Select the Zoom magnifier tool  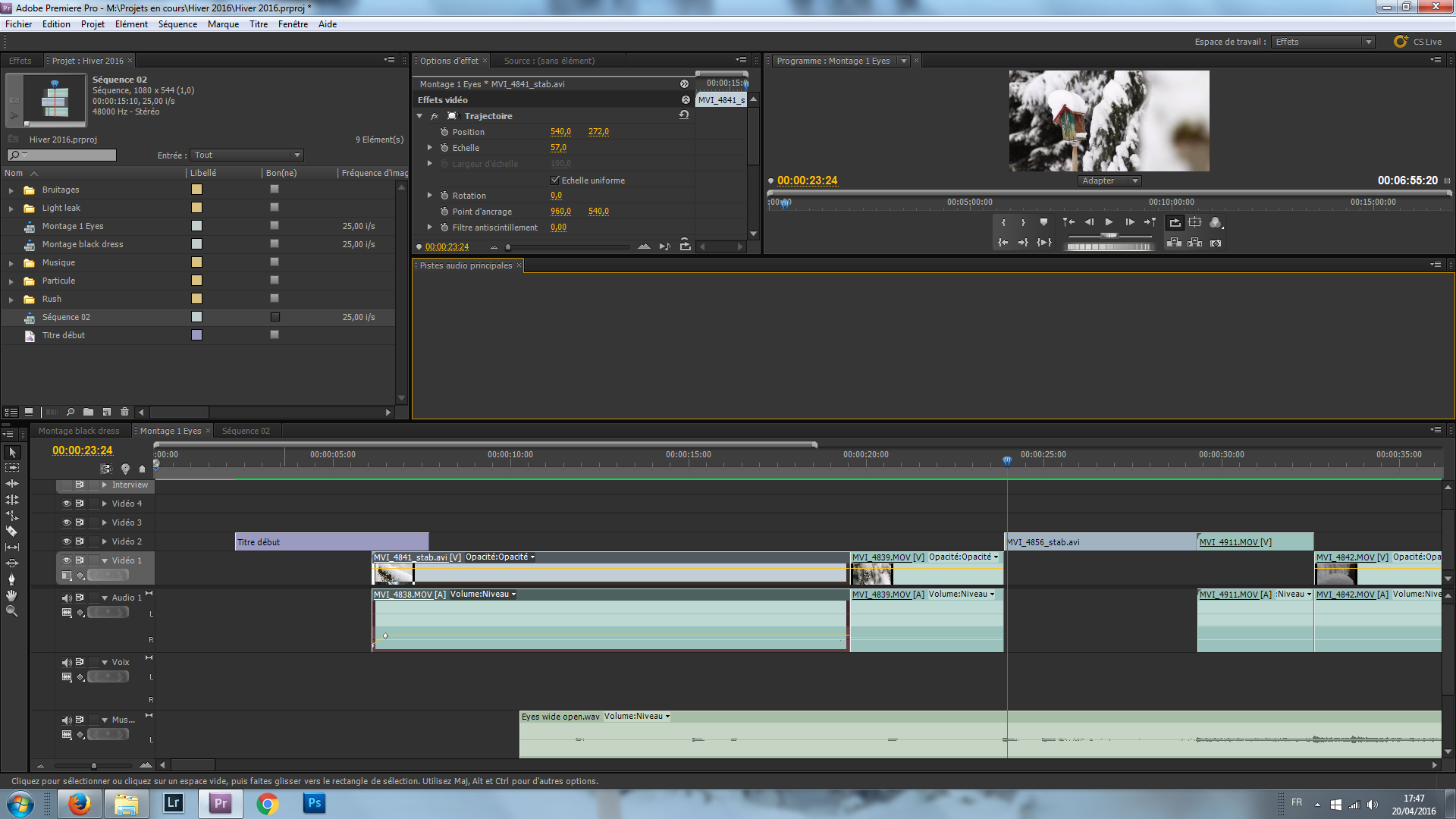coord(12,611)
